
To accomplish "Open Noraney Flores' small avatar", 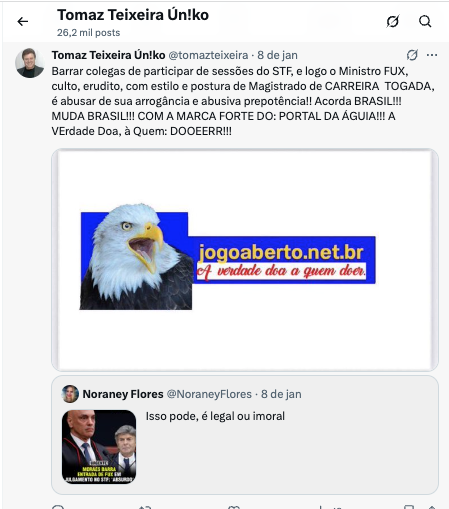I will coord(70,394).
